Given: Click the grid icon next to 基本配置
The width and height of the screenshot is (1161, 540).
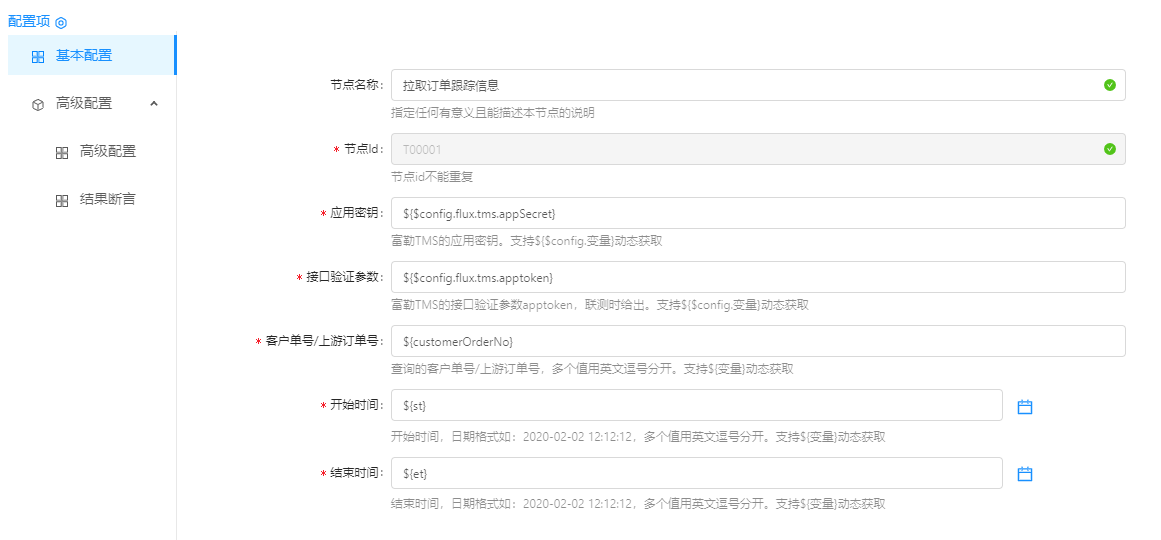Looking at the screenshot, I should [38, 57].
